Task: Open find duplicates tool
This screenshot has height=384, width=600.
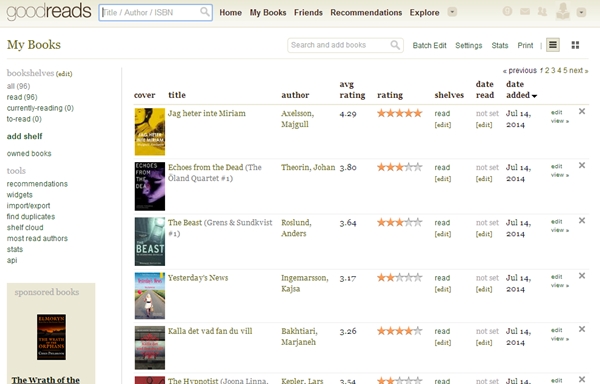Action: pyautogui.click(x=31, y=216)
